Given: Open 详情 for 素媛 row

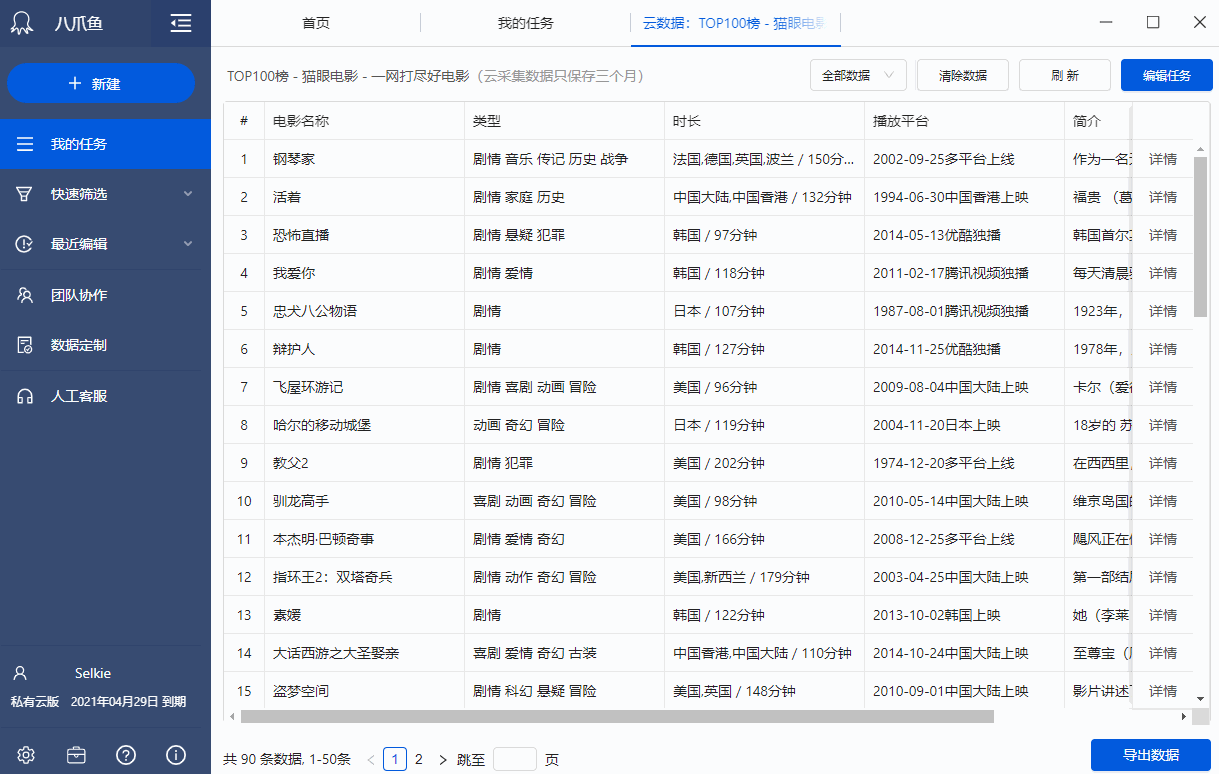Looking at the screenshot, I should coord(1163,615).
